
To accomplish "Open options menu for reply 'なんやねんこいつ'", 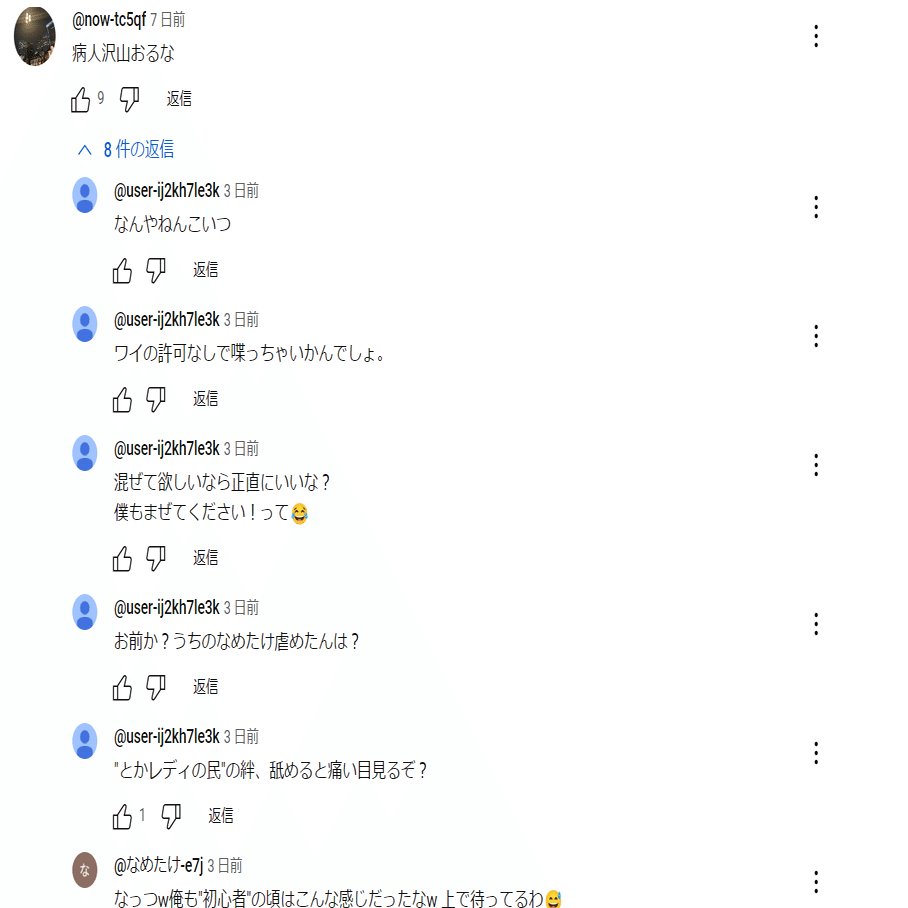I will coord(816,207).
